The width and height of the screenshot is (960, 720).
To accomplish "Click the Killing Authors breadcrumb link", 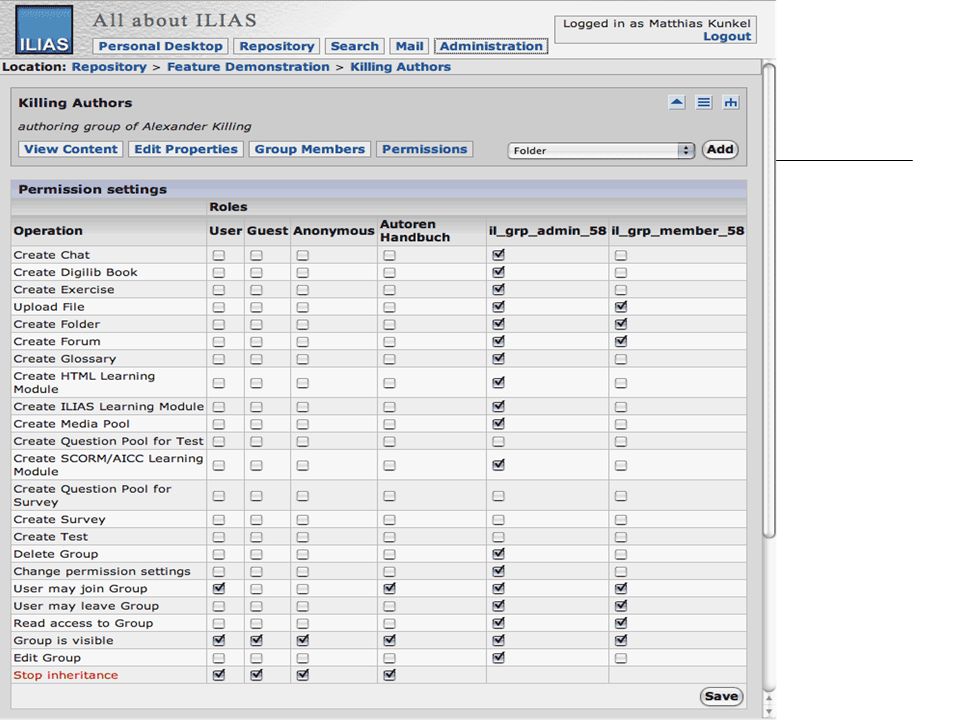I will tap(400, 67).
